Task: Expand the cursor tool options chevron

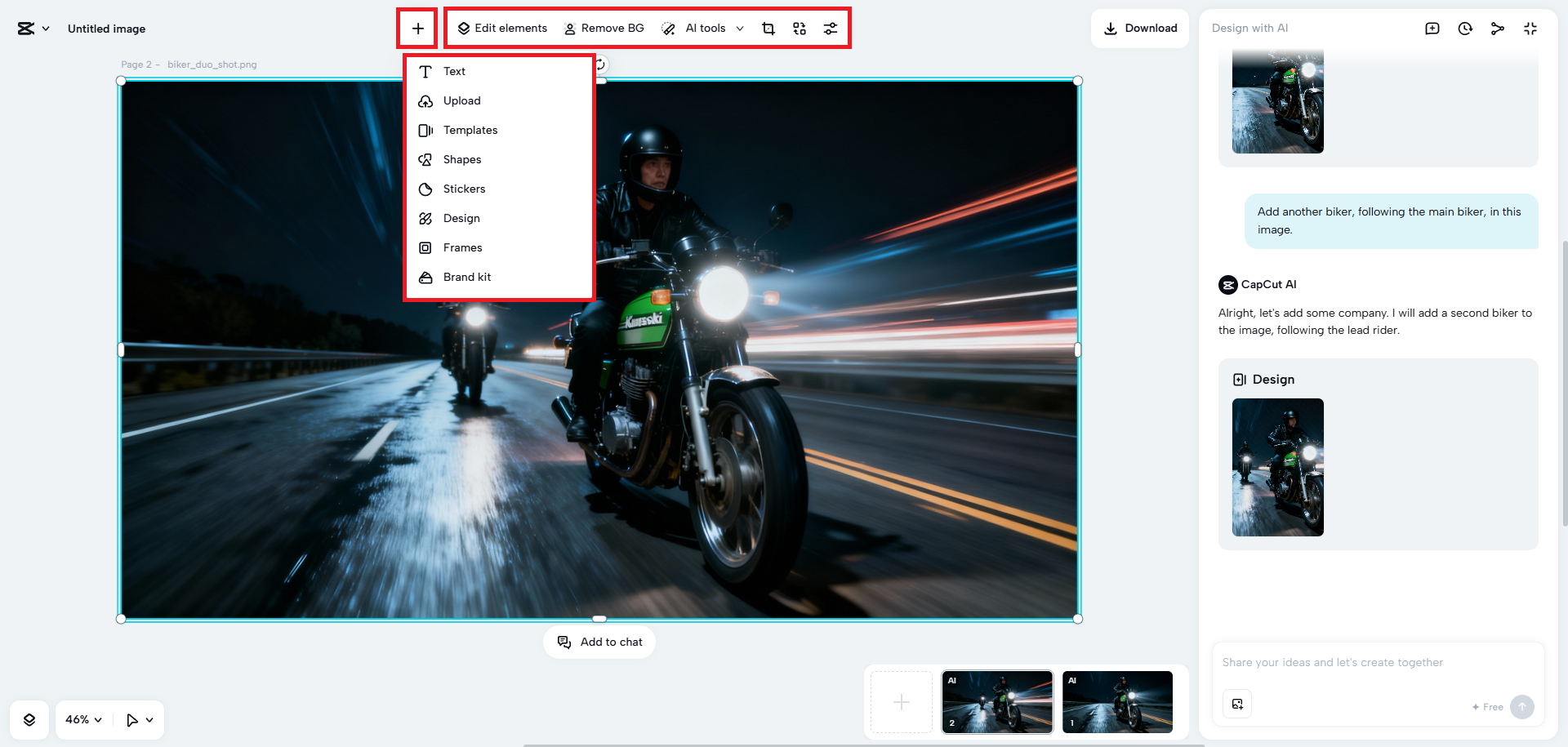Action: click(149, 720)
